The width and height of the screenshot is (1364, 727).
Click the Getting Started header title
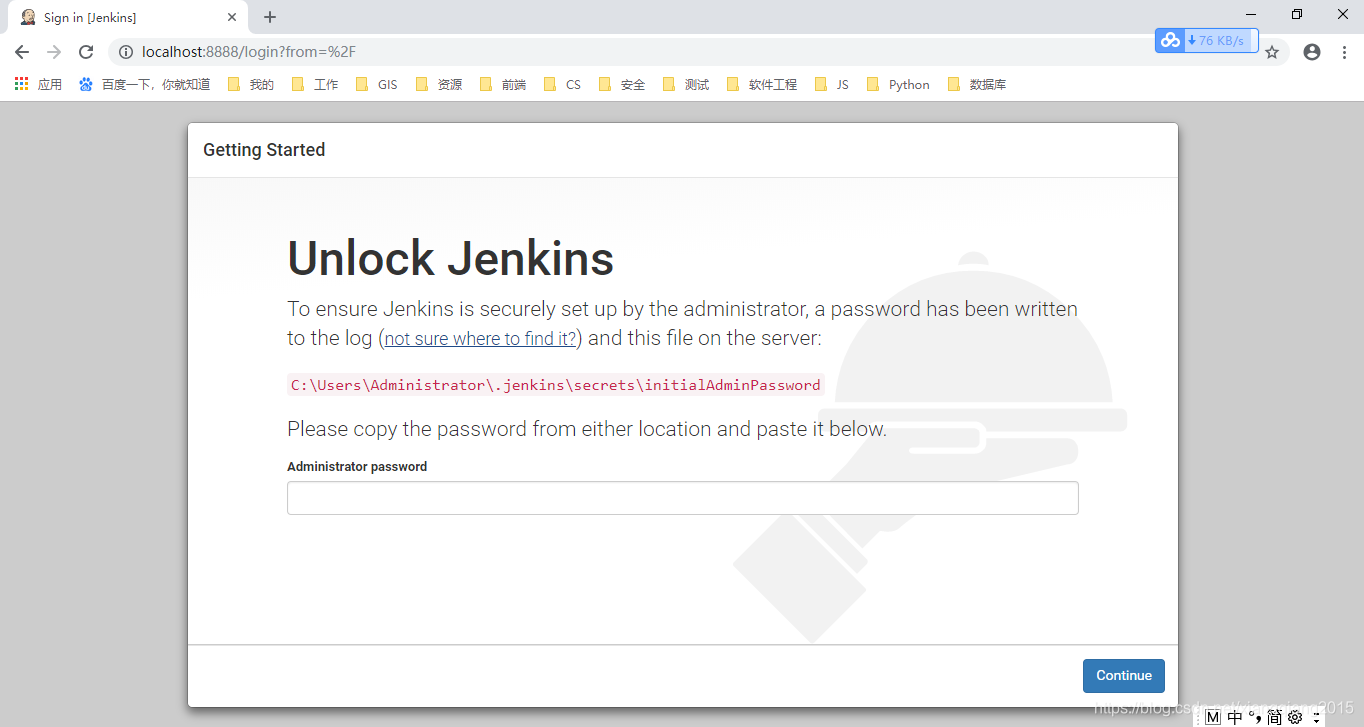(x=264, y=150)
